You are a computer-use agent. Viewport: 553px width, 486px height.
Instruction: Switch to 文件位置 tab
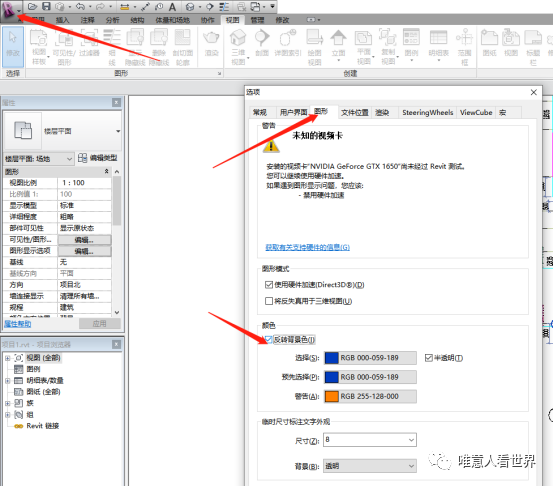(x=354, y=113)
